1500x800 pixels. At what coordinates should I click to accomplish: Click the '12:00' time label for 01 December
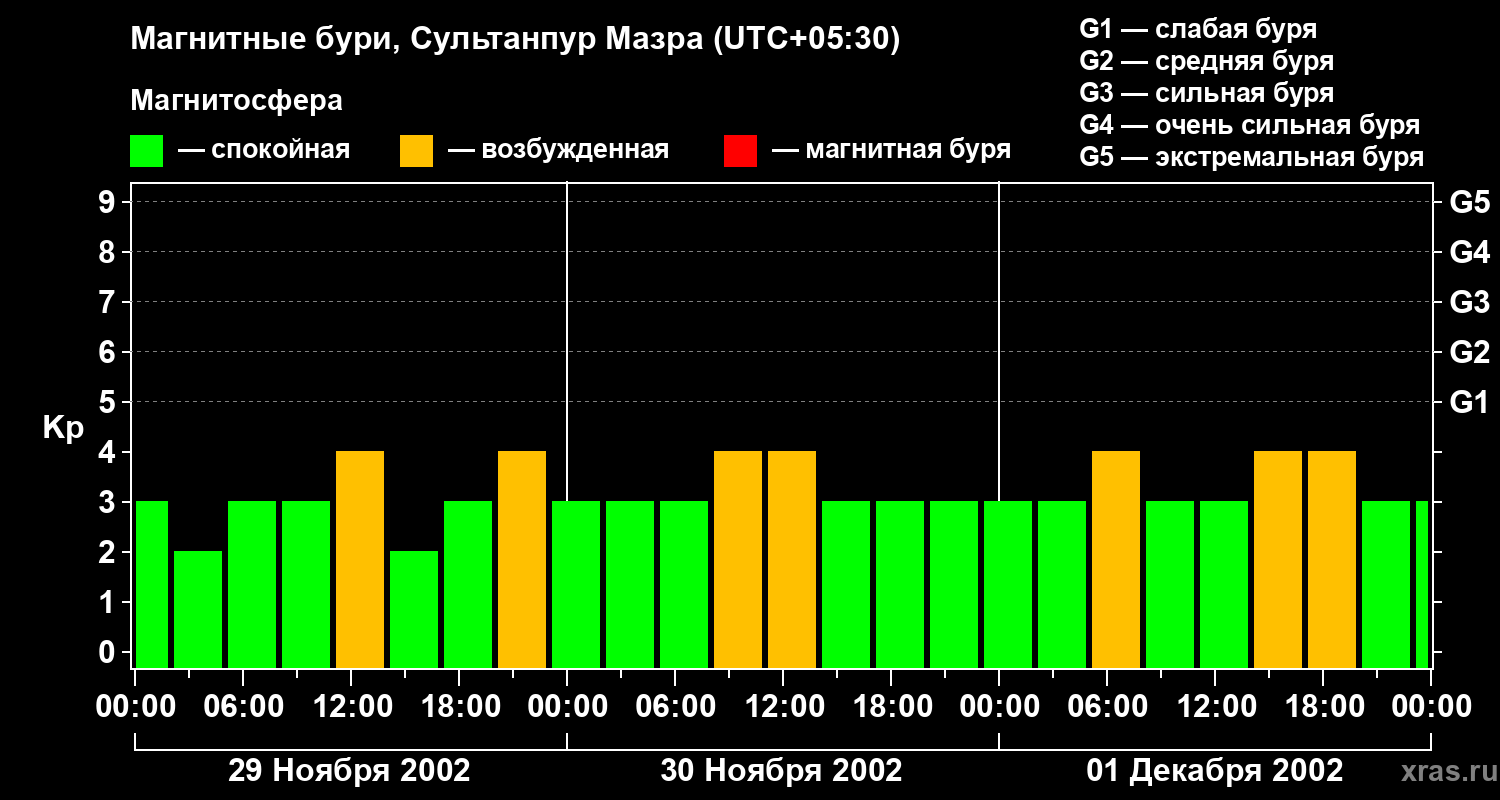1215,706
